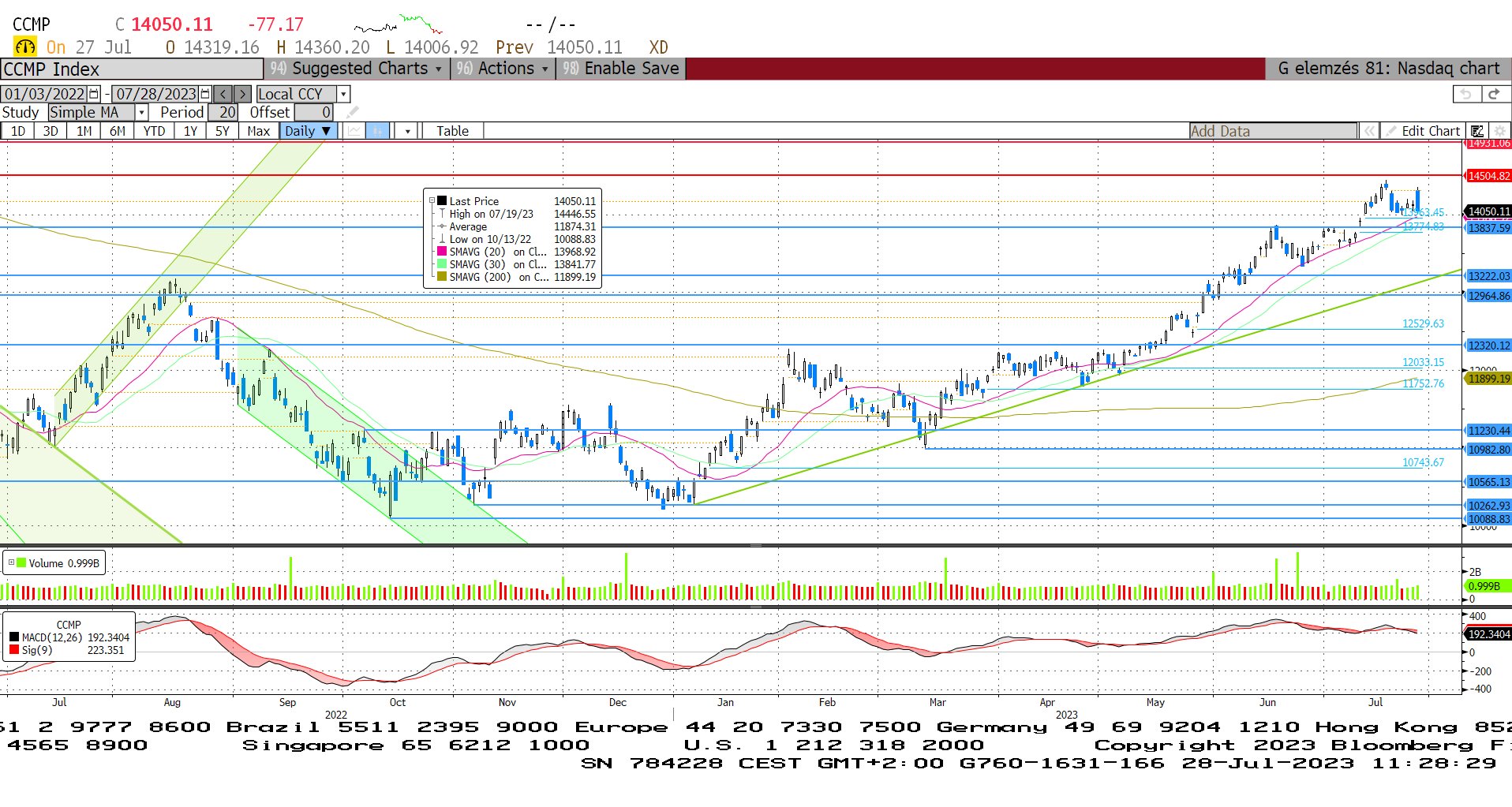Select the 1D range tab
The height and width of the screenshot is (807, 1512).
(x=17, y=131)
